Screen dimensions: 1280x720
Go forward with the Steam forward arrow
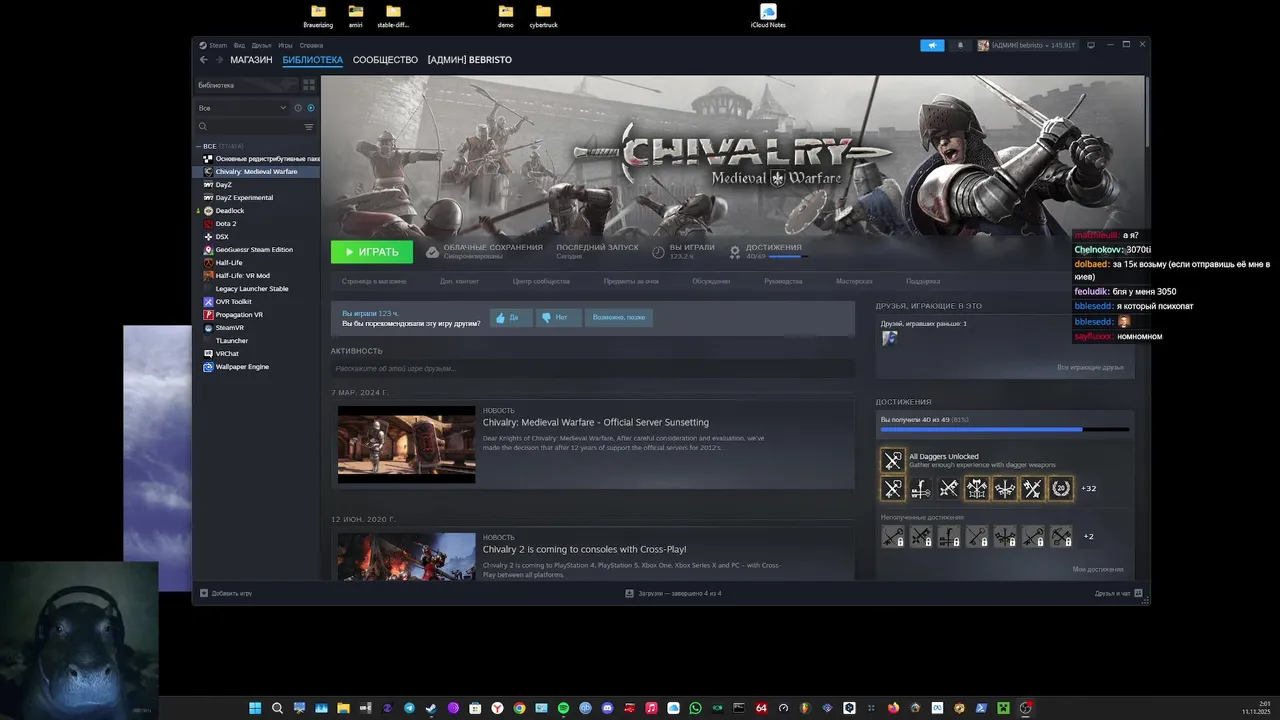(218, 60)
